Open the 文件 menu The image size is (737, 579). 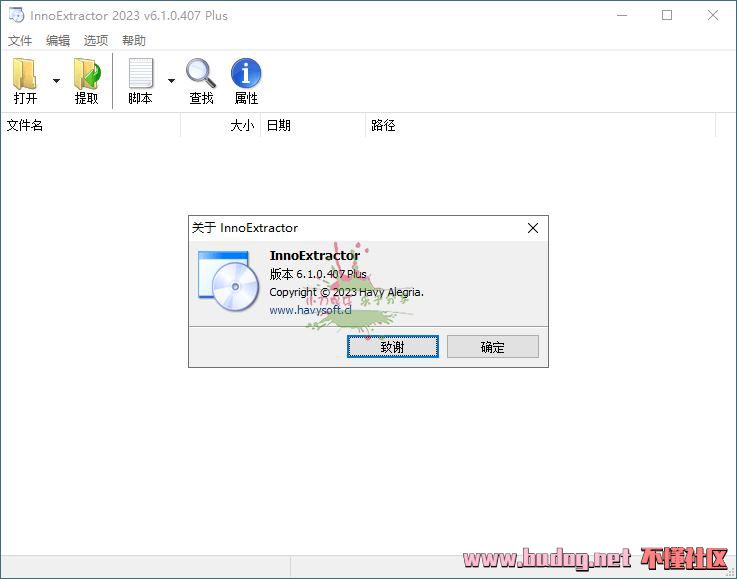20,40
